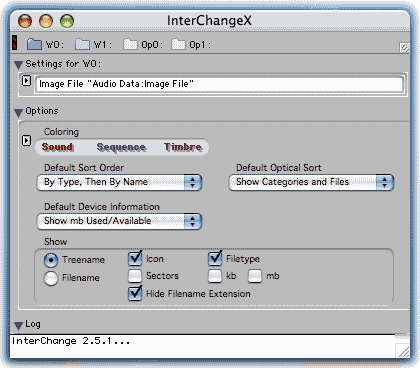Collapse the Options section
The image size is (420, 368).
(x=18, y=112)
